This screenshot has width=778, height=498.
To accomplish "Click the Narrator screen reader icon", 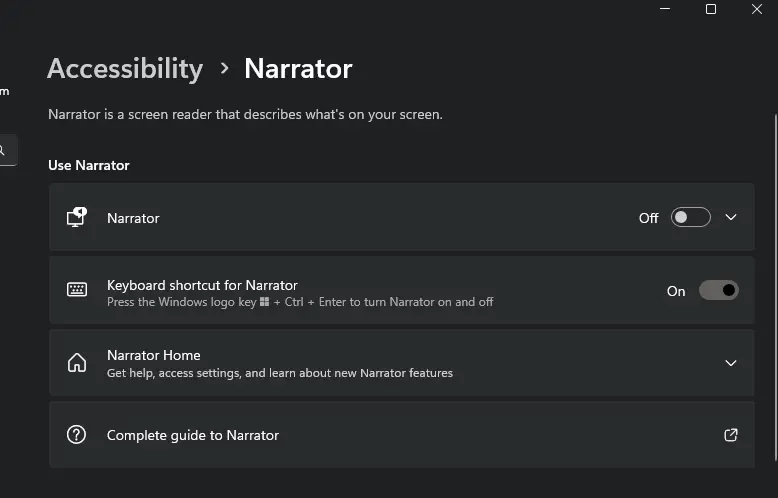I will click(x=77, y=217).
